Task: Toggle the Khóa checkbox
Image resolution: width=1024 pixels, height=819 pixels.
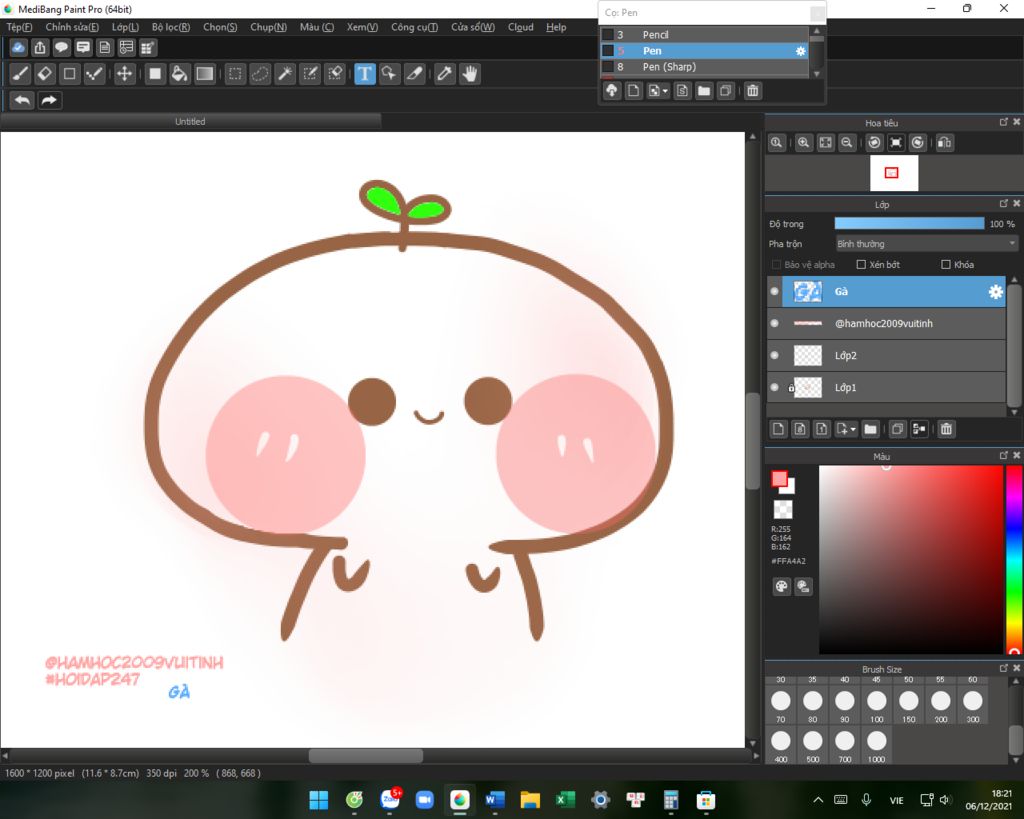Action: 946,265
